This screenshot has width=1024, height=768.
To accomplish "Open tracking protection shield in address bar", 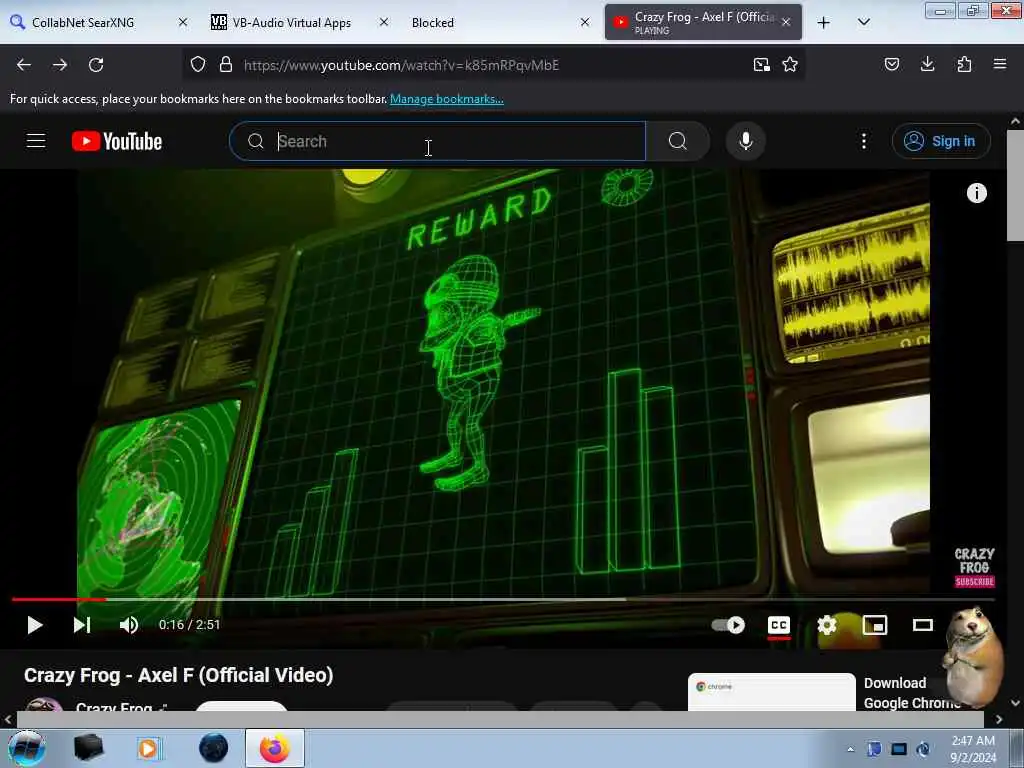I will pos(198,65).
